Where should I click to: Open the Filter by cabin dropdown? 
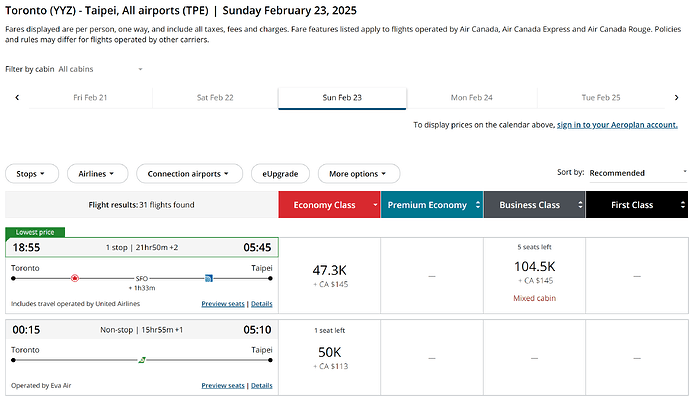pyautogui.click(x=101, y=69)
